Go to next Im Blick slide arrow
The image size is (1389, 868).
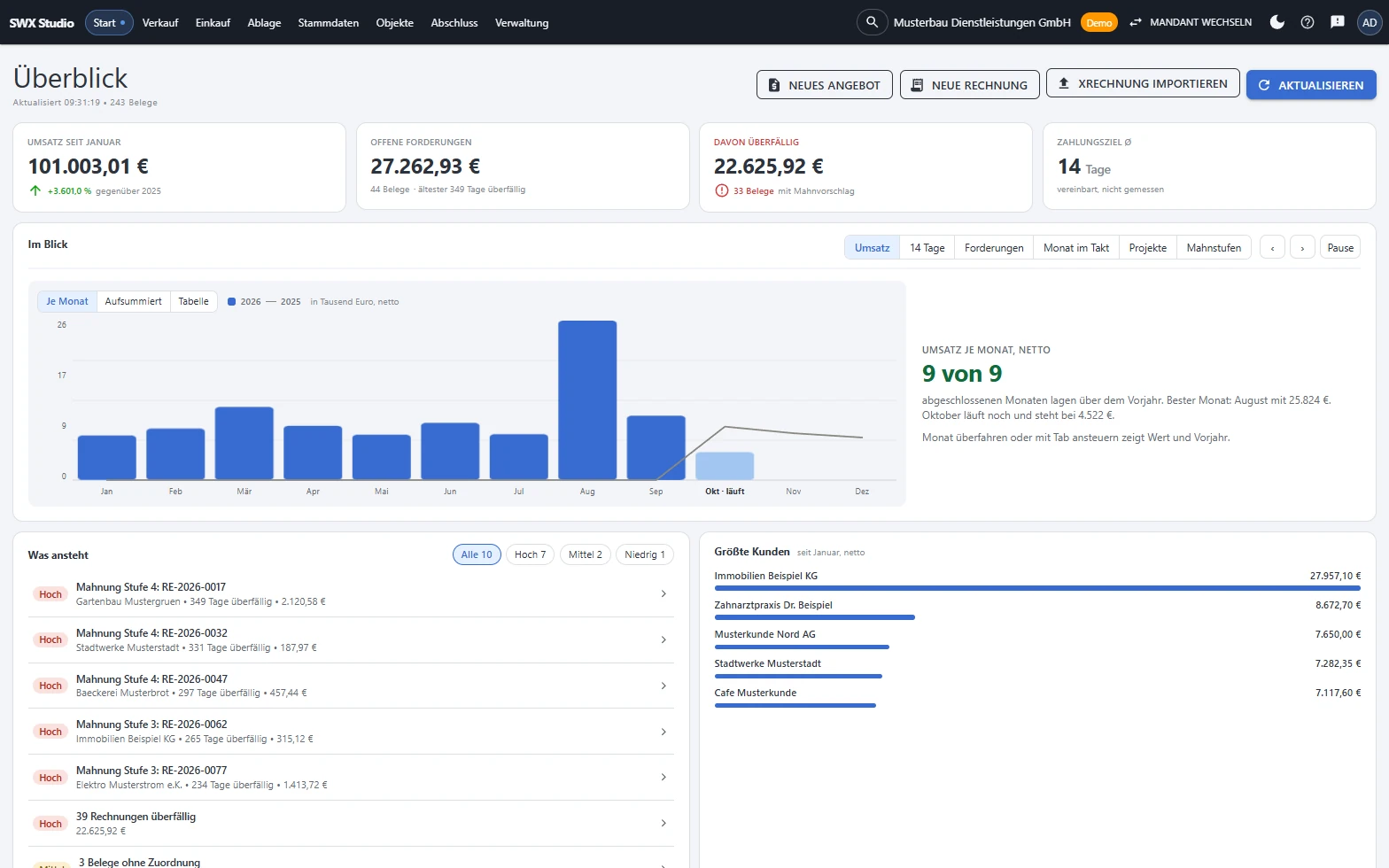point(1302,248)
